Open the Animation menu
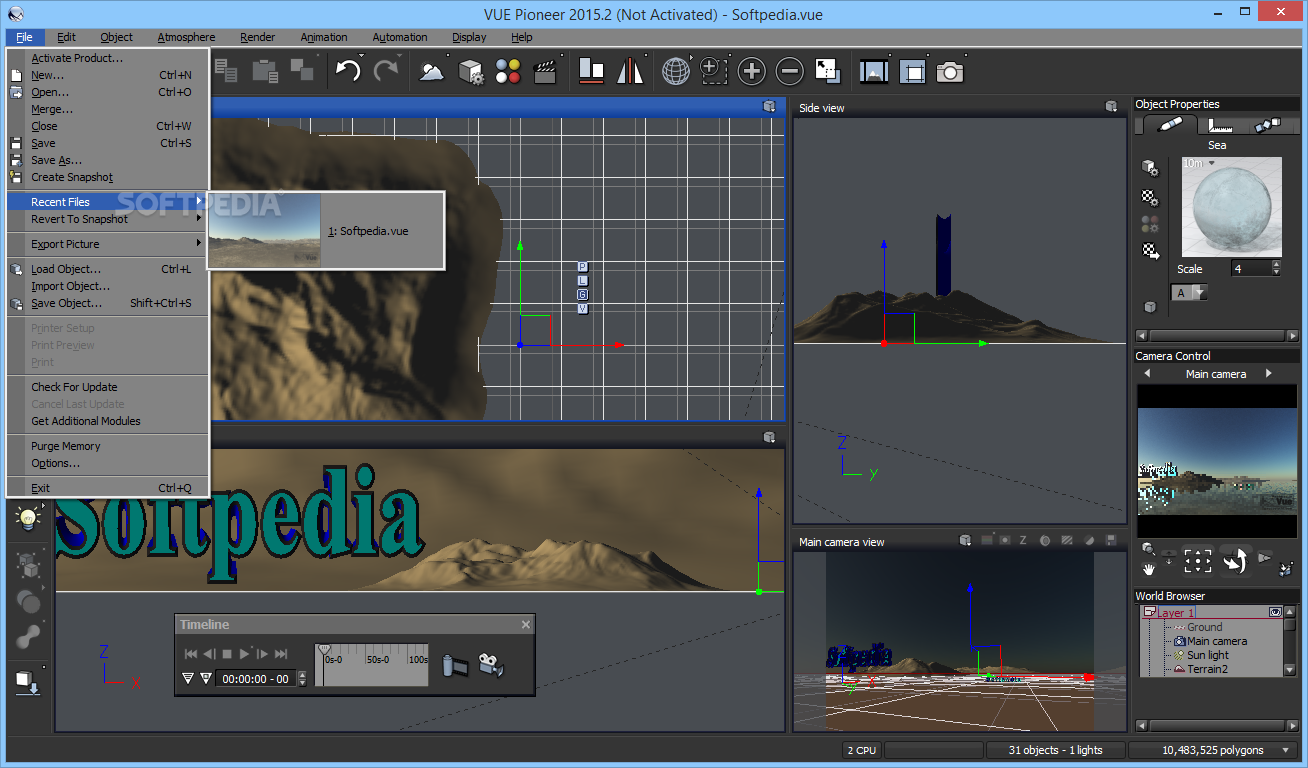The width and height of the screenshot is (1308, 768). coord(324,37)
